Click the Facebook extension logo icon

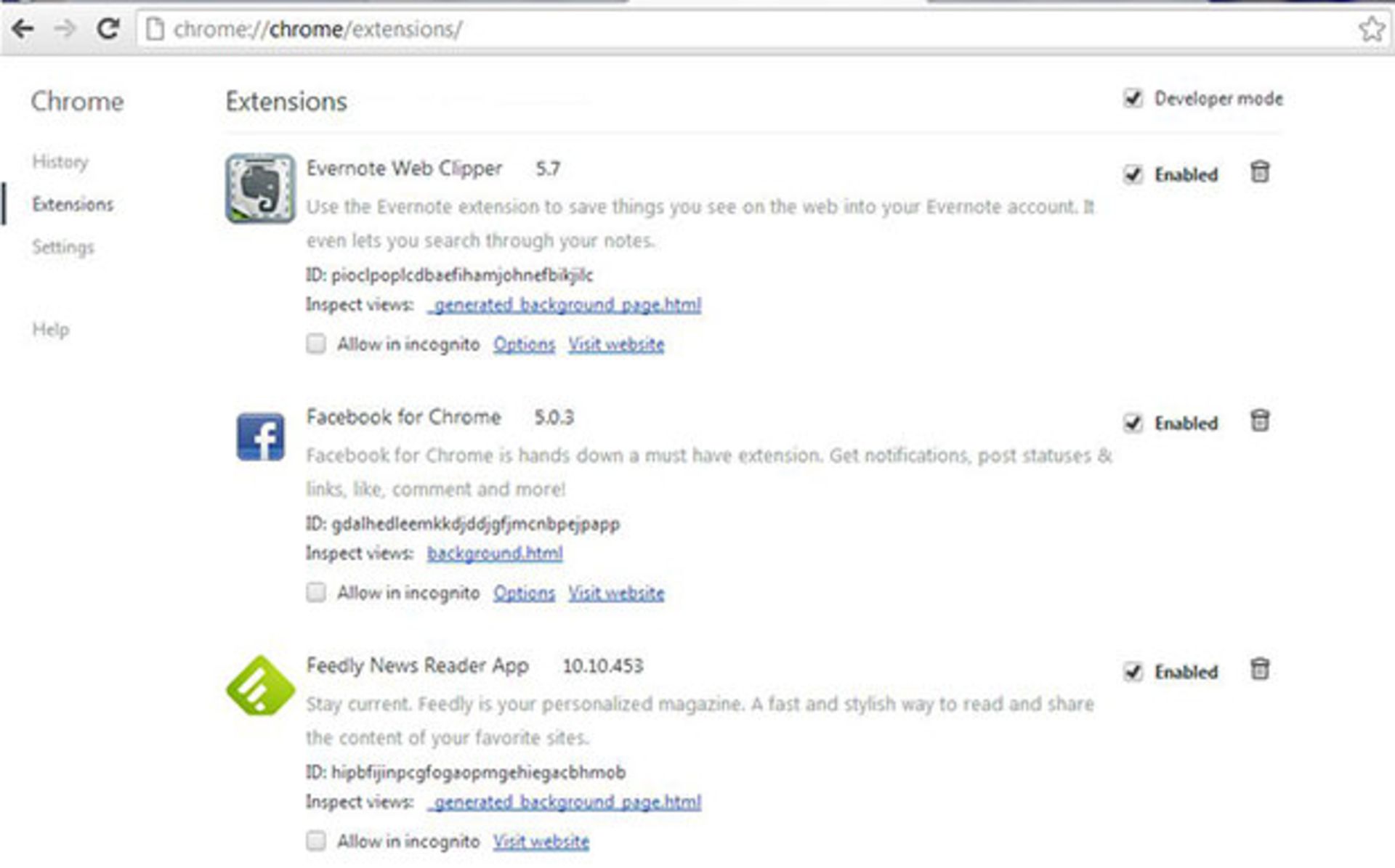pyautogui.click(x=260, y=437)
